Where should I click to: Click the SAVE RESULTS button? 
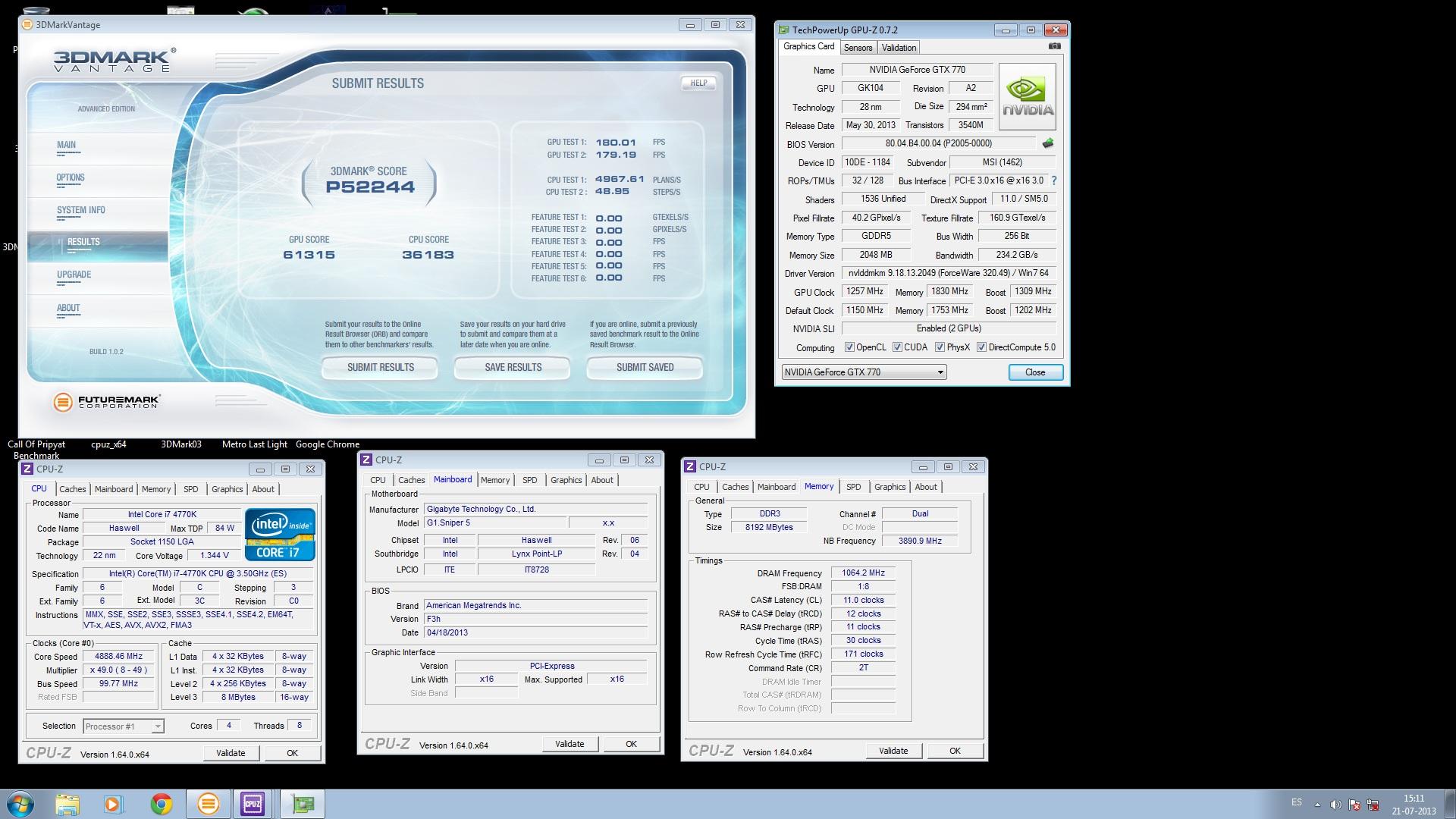(513, 368)
